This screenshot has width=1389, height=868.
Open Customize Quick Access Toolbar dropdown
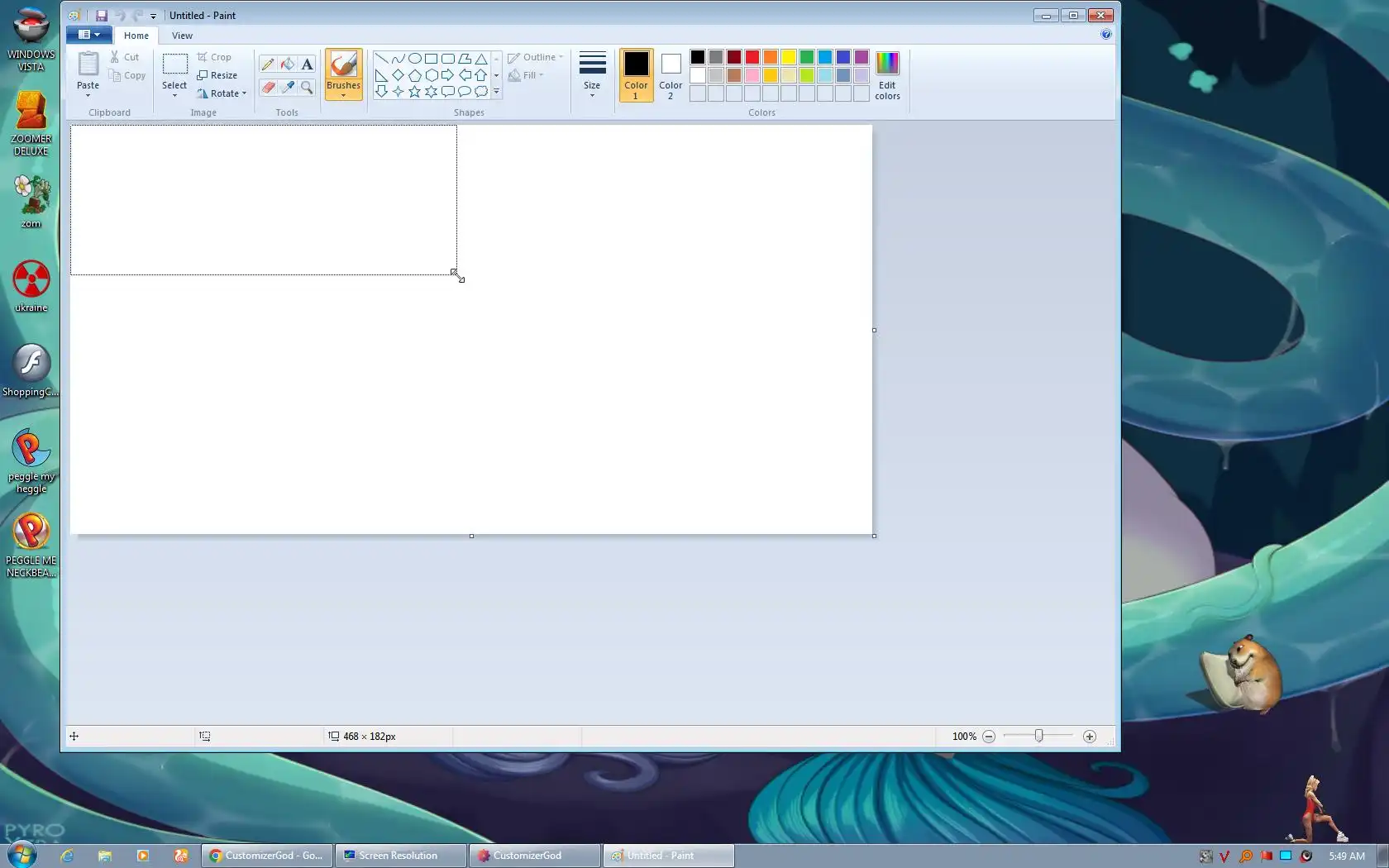pos(153,16)
